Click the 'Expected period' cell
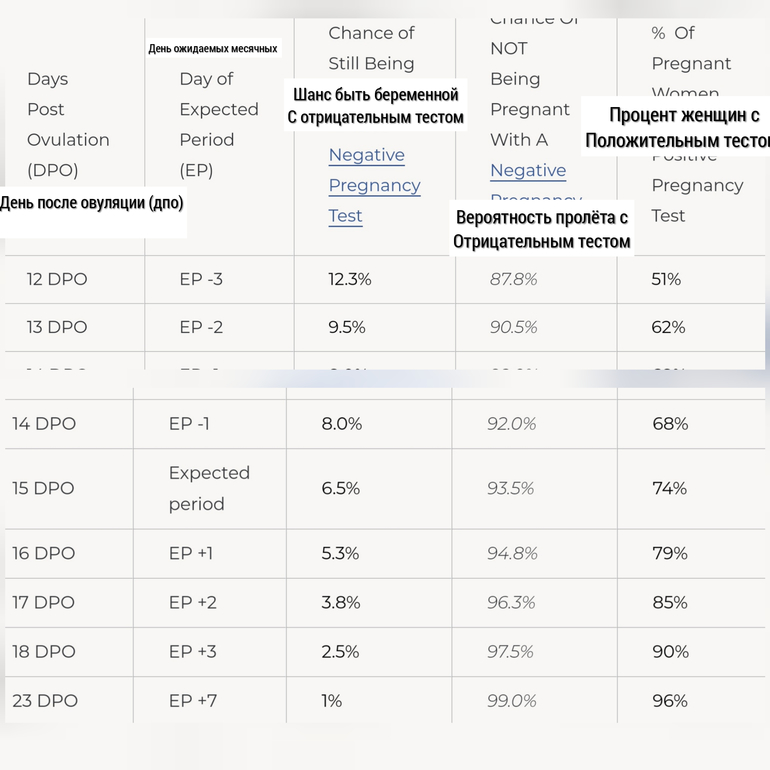Screen dimensions: 770x770 pos(208,488)
